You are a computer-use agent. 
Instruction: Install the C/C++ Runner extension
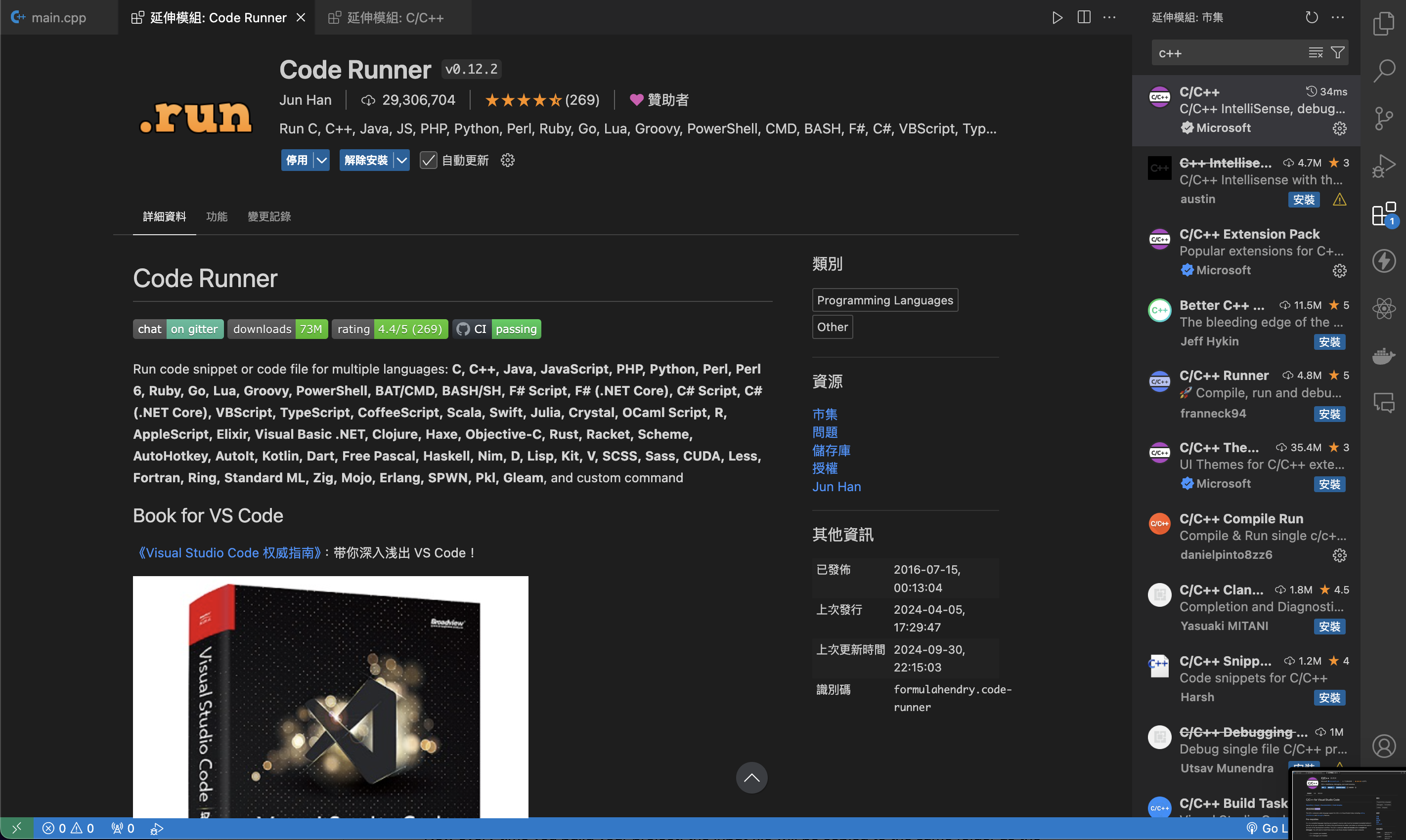coord(1329,414)
